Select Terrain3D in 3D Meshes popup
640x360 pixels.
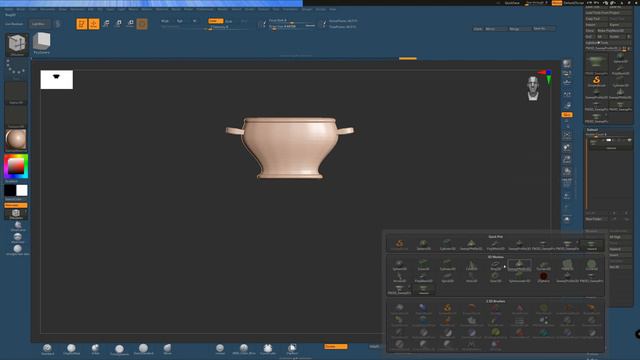pos(543,265)
